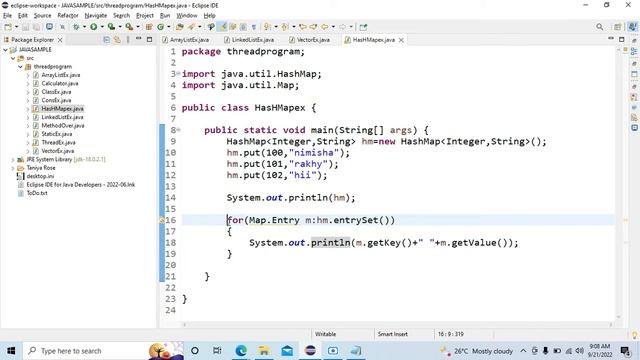This screenshot has height=360, width=640.
Task: Click the Back navigation arrow
Action: [x=325, y=27]
